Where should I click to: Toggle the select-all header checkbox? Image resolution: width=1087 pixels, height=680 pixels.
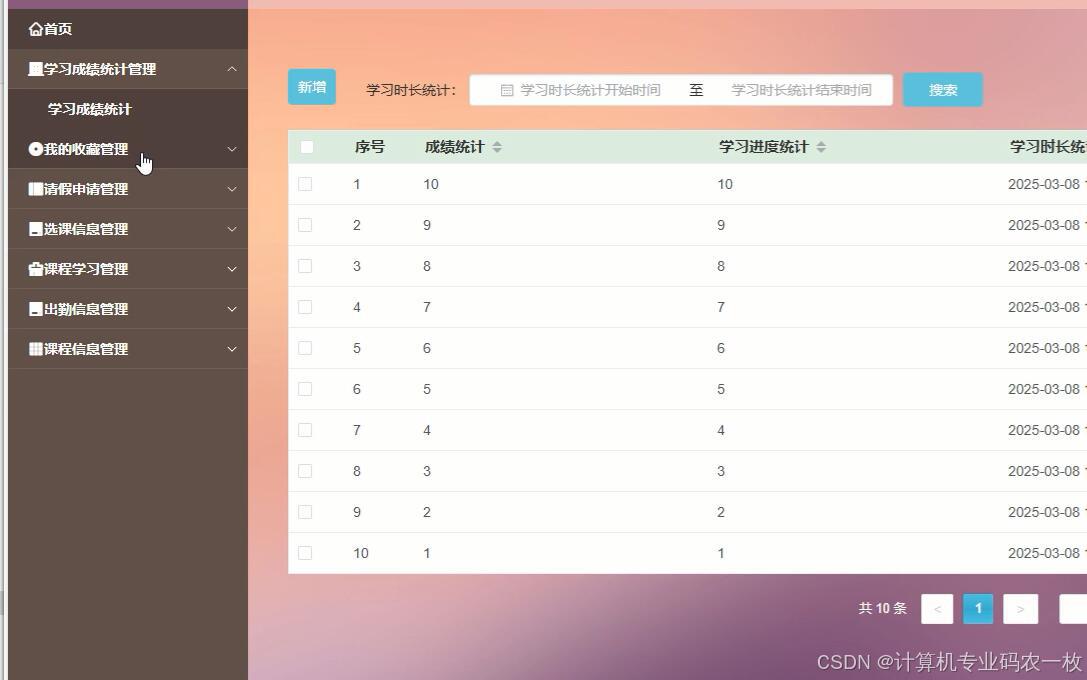tap(306, 147)
